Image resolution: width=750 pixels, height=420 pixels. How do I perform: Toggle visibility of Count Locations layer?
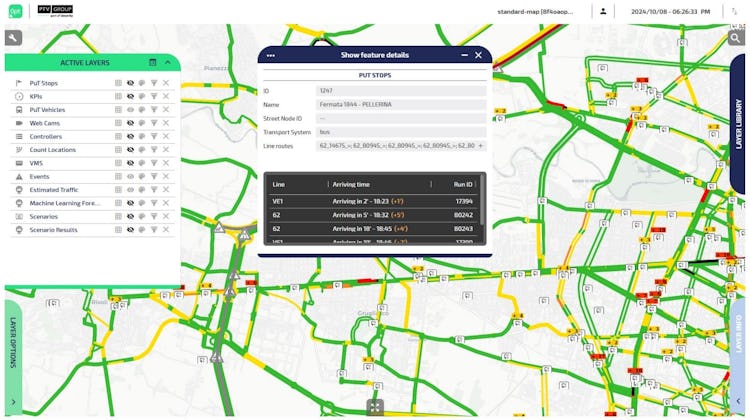pos(130,150)
